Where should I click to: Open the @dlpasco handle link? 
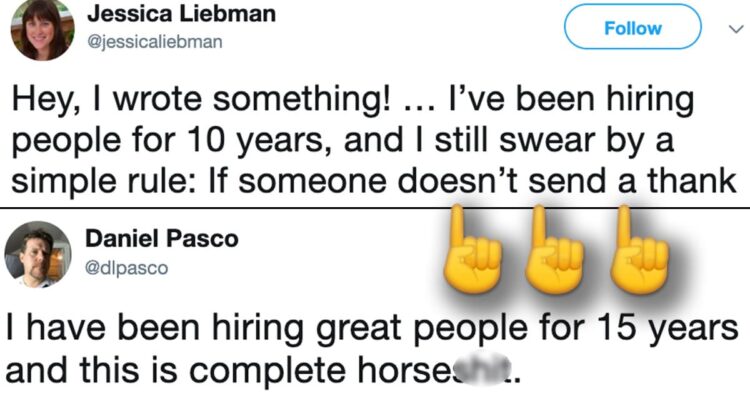[126, 268]
